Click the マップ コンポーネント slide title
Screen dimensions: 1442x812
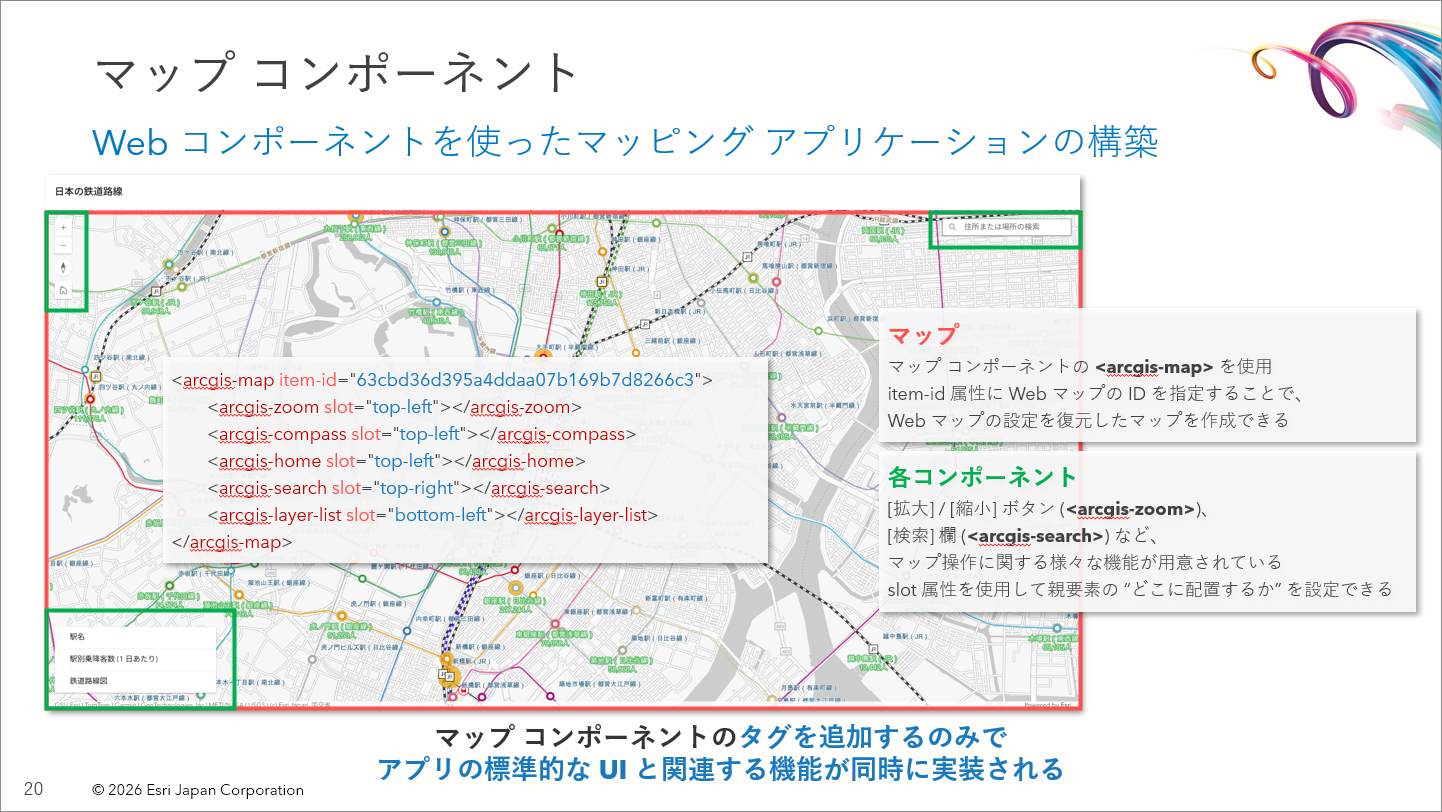[x=337, y=73]
